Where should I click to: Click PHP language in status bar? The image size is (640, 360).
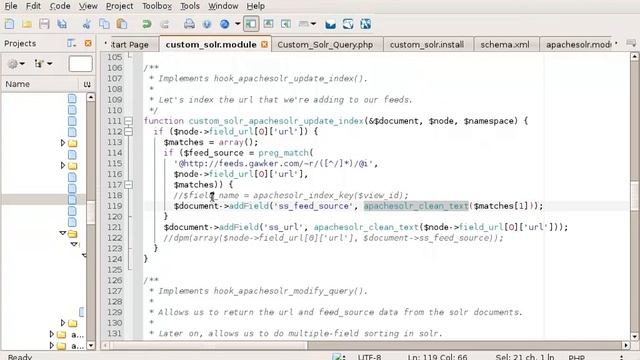(x=576, y=357)
